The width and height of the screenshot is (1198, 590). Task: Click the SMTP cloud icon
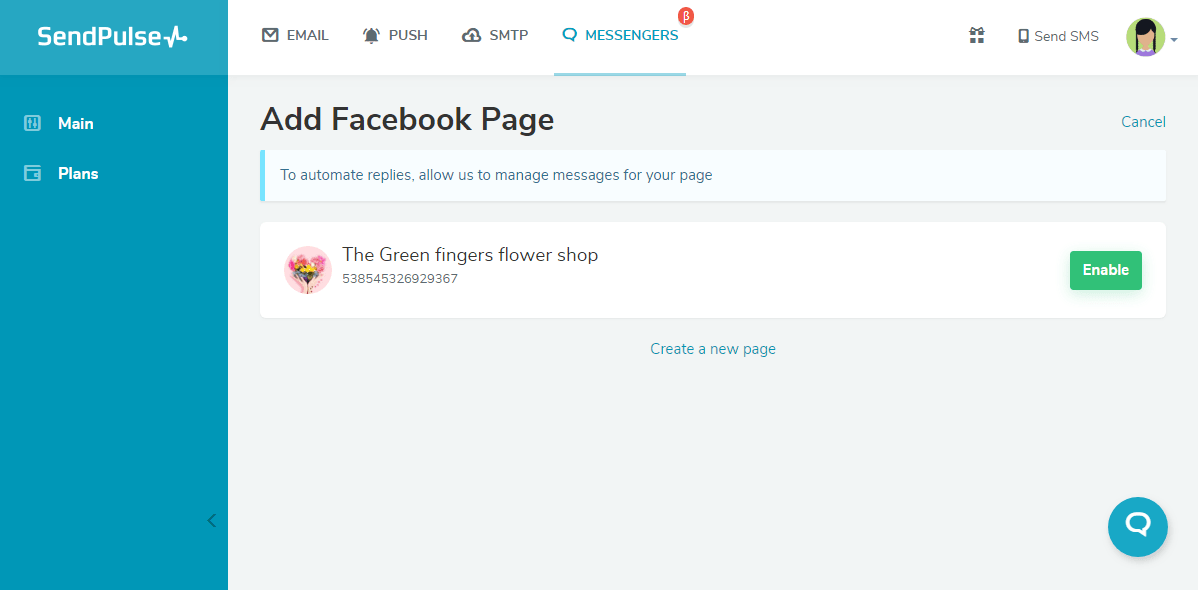470,34
